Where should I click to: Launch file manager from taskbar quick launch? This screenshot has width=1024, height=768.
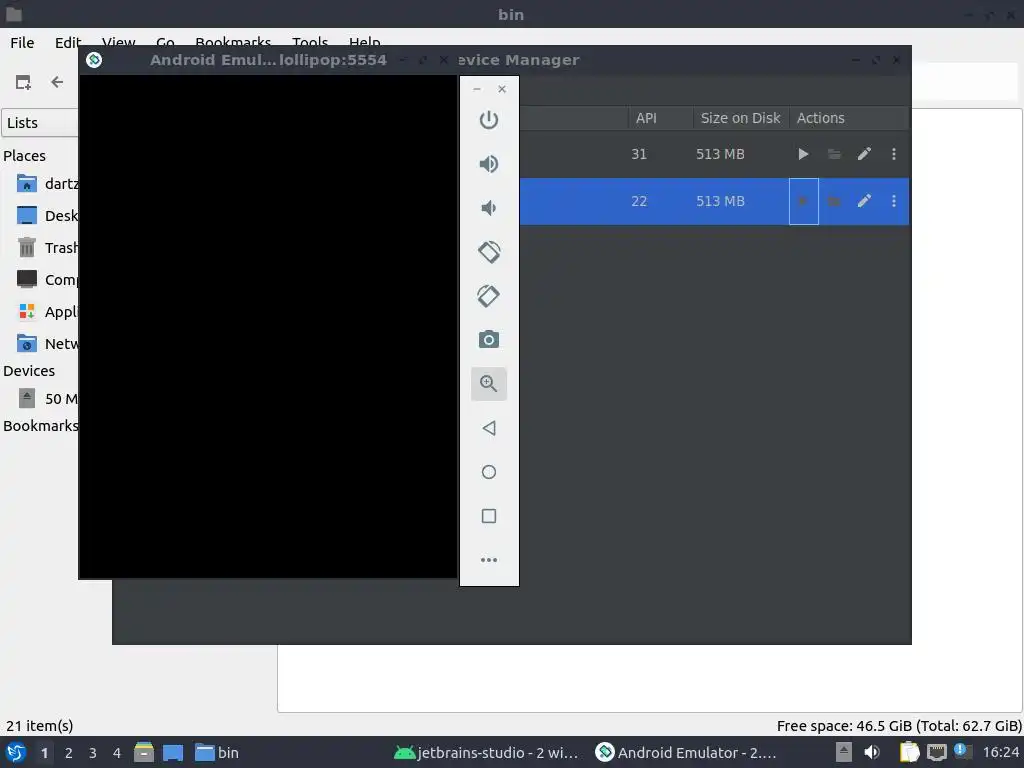144,752
